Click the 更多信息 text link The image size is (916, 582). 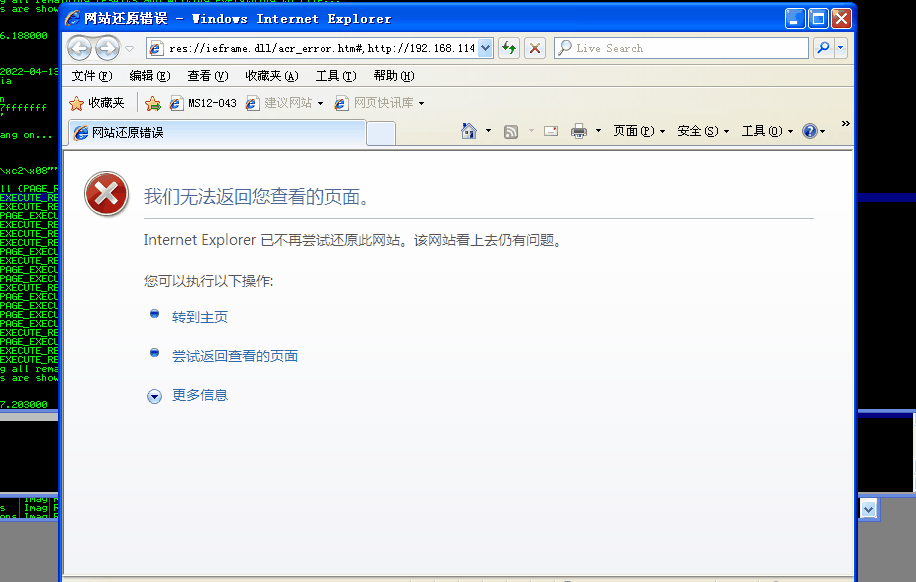click(x=200, y=395)
